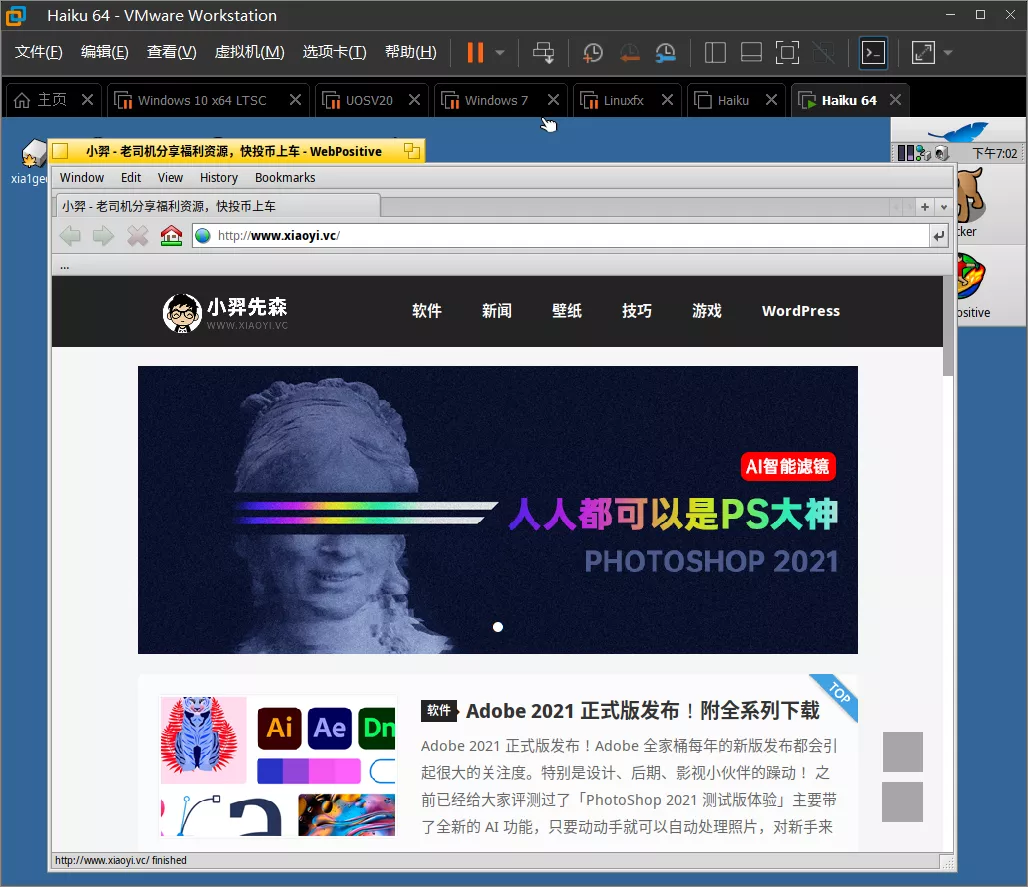The width and height of the screenshot is (1028, 887).
Task: Enter full screen mode icon in VMware toolbar
Action: click(x=787, y=52)
